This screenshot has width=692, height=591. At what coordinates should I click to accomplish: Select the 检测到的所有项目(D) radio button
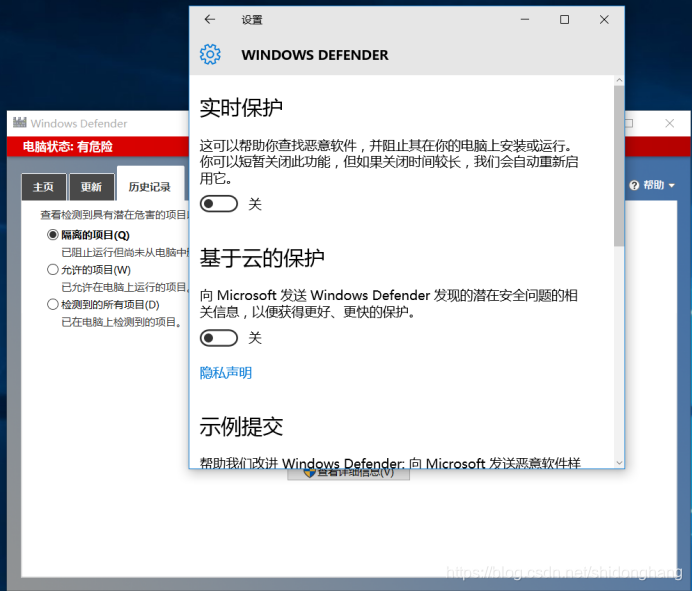click(x=53, y=304)
